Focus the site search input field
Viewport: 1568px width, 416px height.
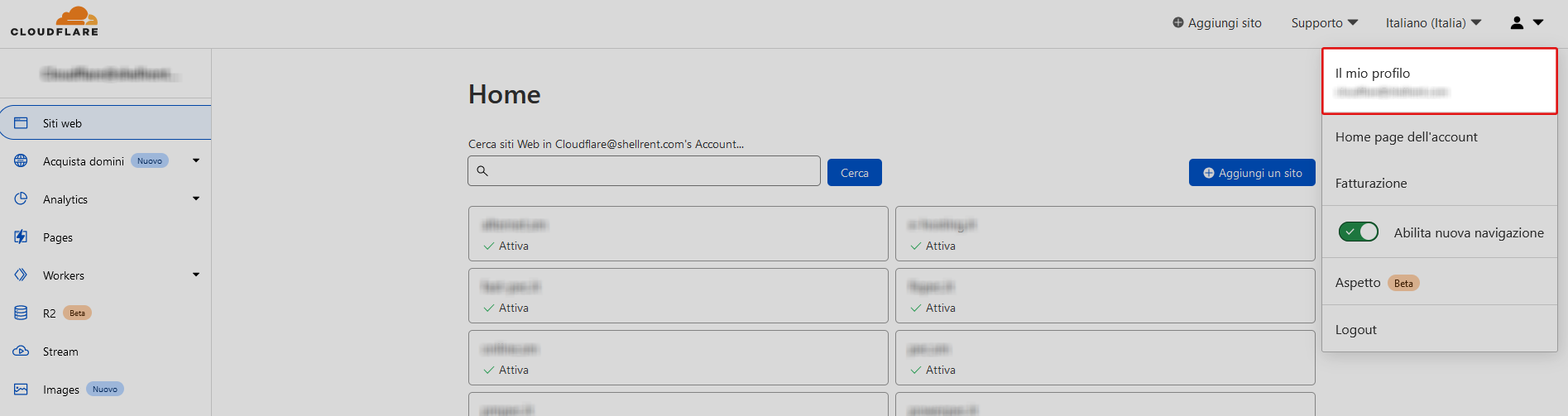tap(644, 171)
